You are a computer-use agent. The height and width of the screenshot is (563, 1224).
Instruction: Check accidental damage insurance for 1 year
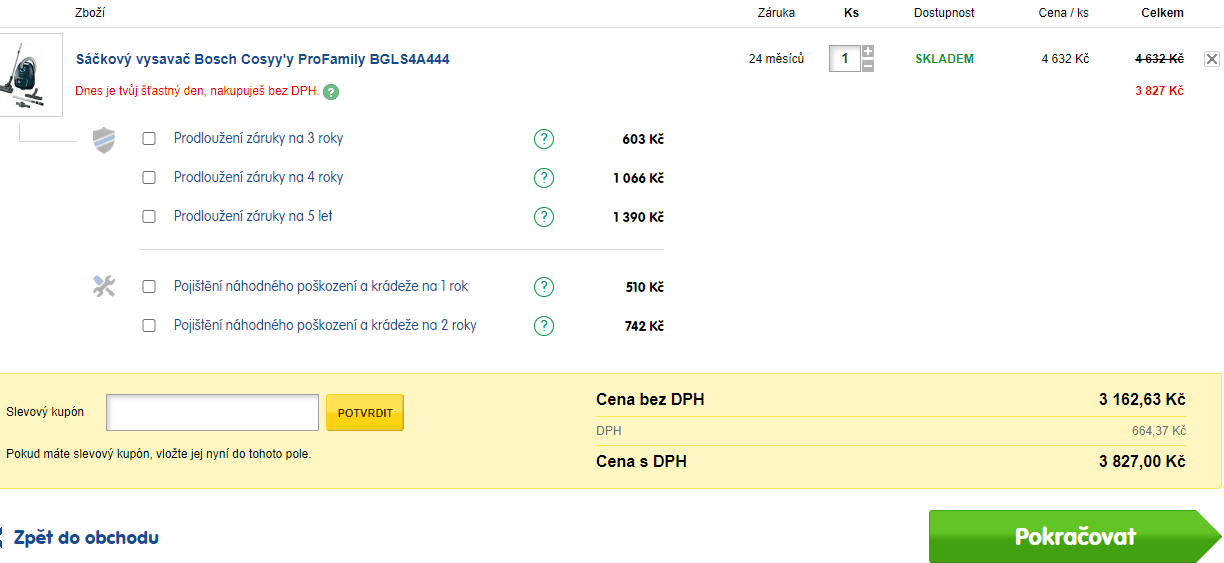[x=149, y=287]
